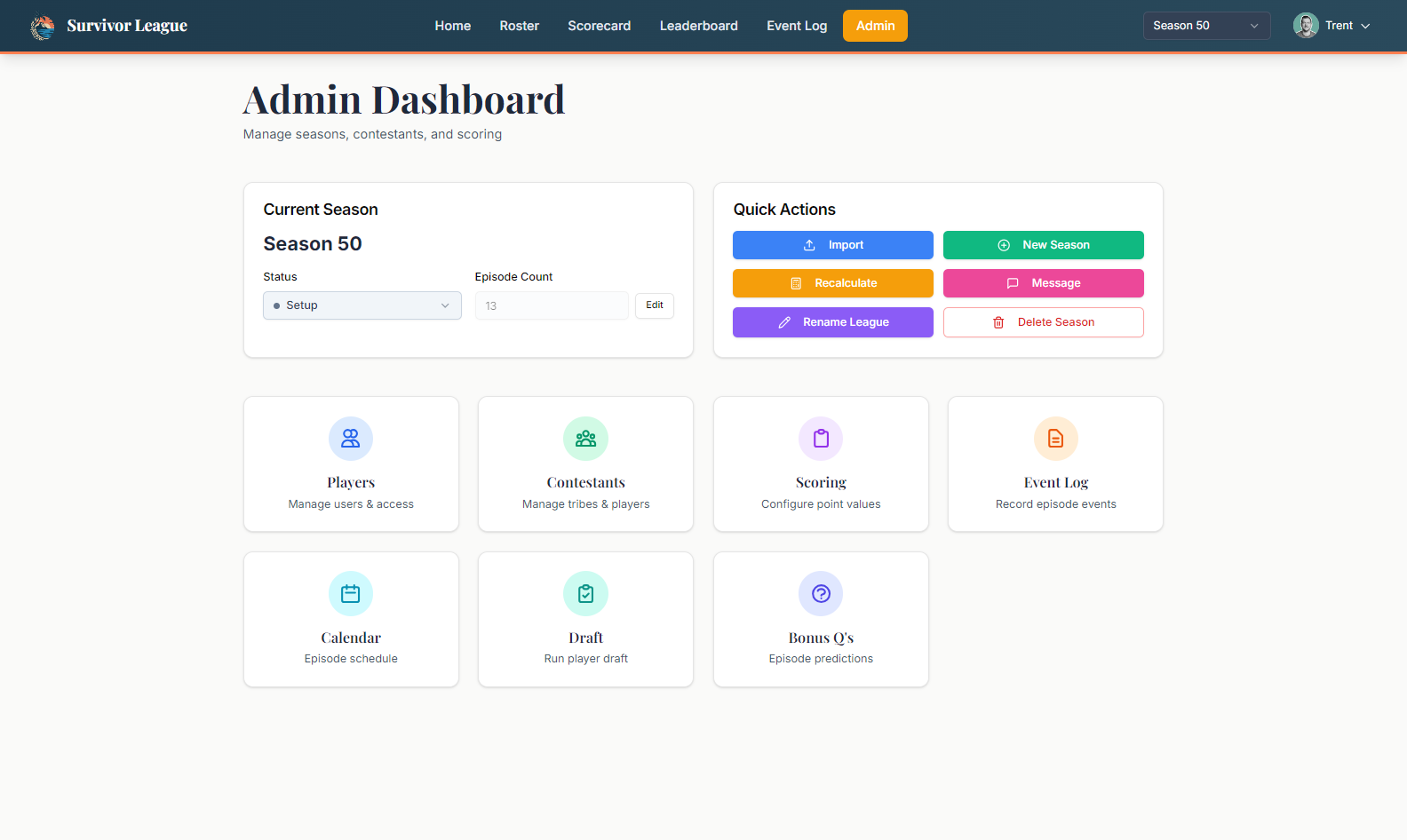This screenshot has height=840, width=1407.
Task: Open the Roster page
Action: [520, 26]
